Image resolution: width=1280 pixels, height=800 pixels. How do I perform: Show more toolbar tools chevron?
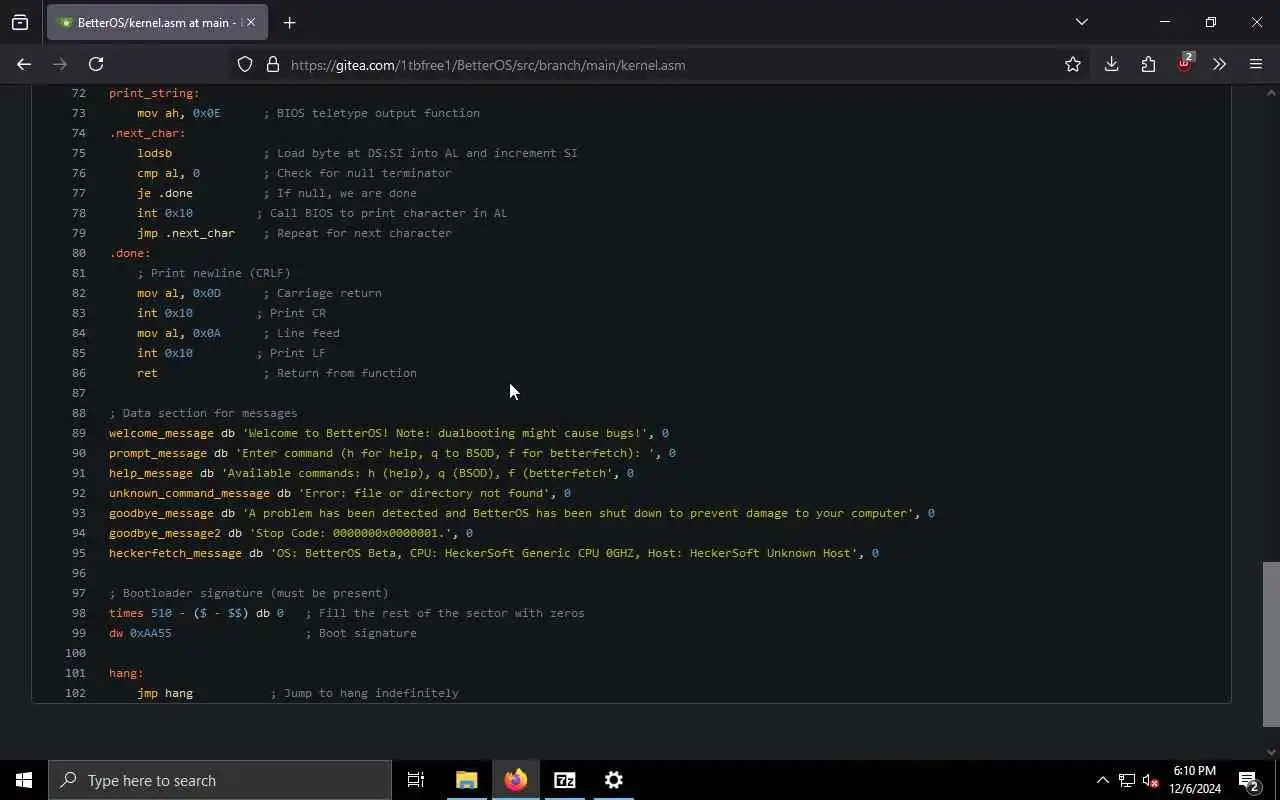pyautogui.click(x=1219, y=64)
